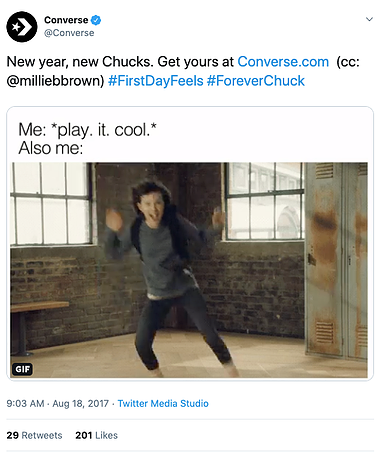Open the Twitter Media Studio source link
The image size is (379, 457).
pos(163,403)
